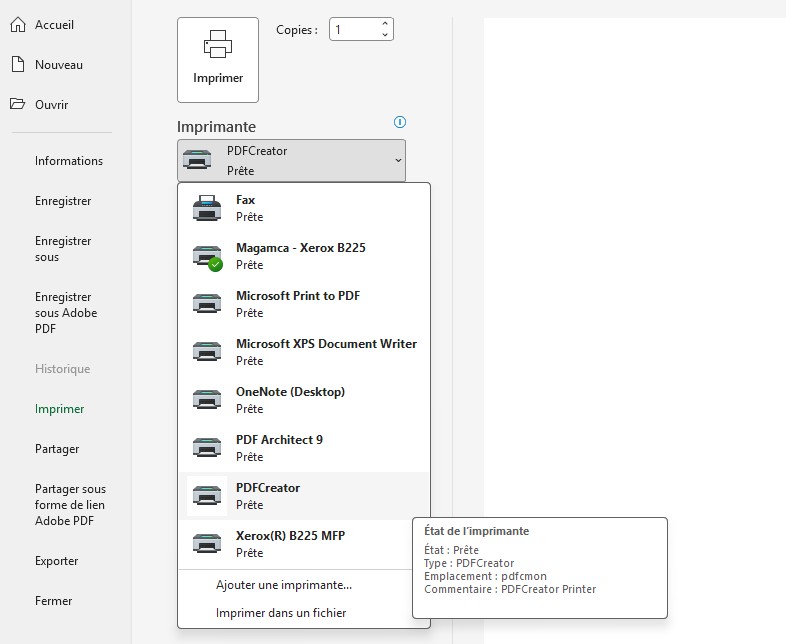Select Microsoft Print to PDF printer

(304, 304)
